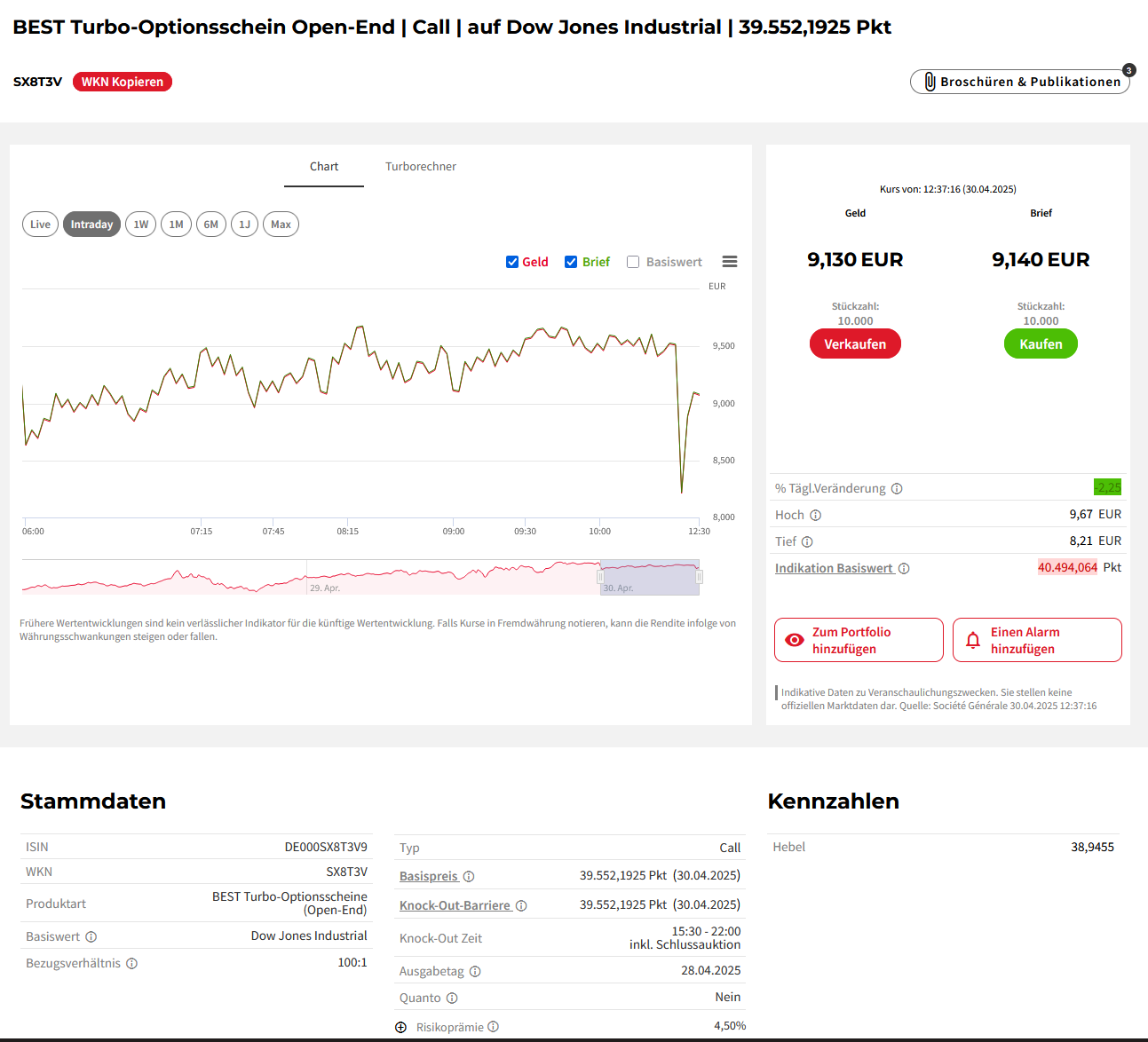
Task: Click the Ausgabetag value 28.04.2025
Action: pyautogui.click(x=711, y=971)
